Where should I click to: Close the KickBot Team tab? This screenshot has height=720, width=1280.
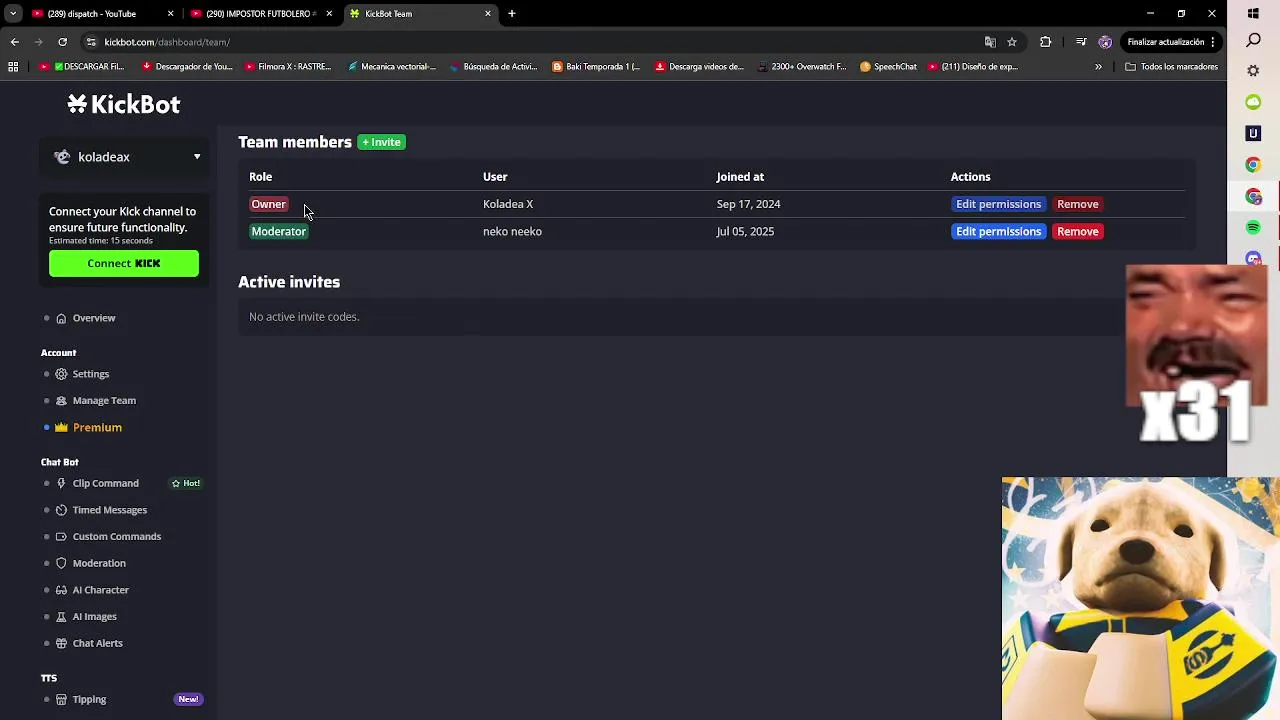tap(488, 14)
